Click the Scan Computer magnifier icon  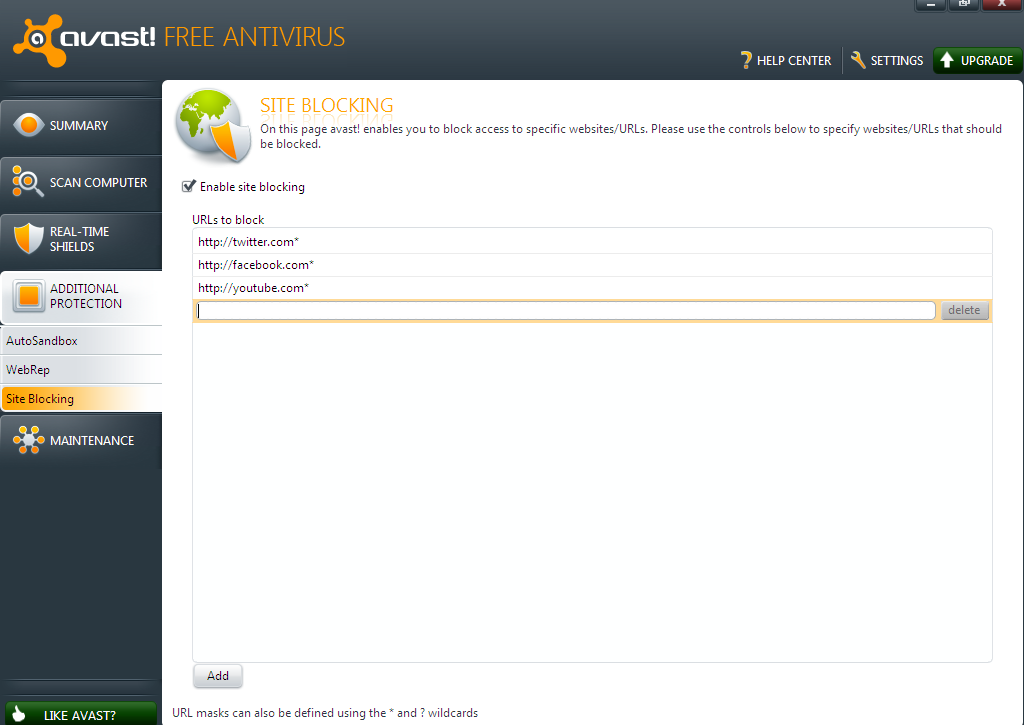click(28, 182)
